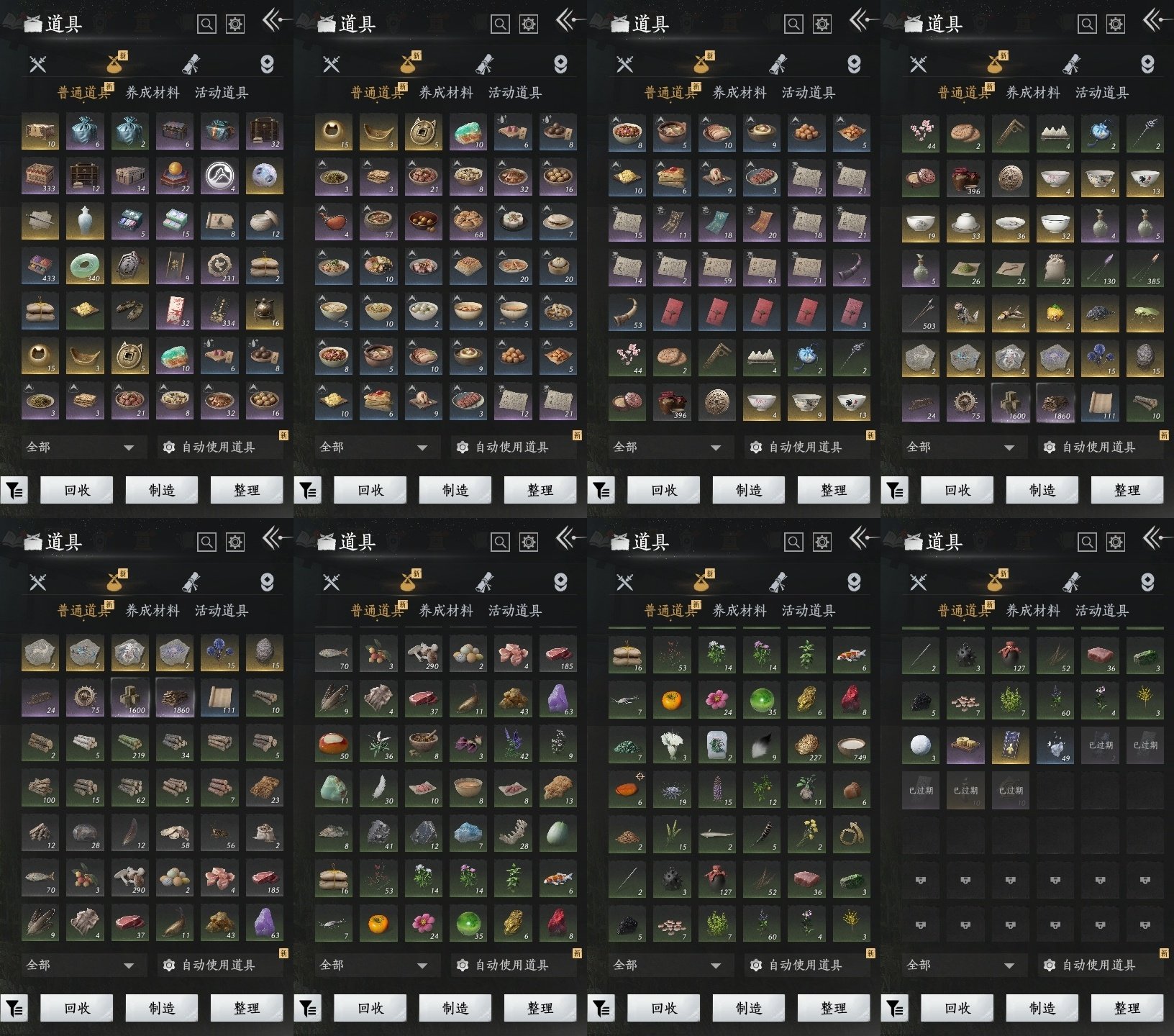Select the spear item with count 503
Image resolution: width=1174 pixels, height=1036 pixels.
click(x=920, y=313)
